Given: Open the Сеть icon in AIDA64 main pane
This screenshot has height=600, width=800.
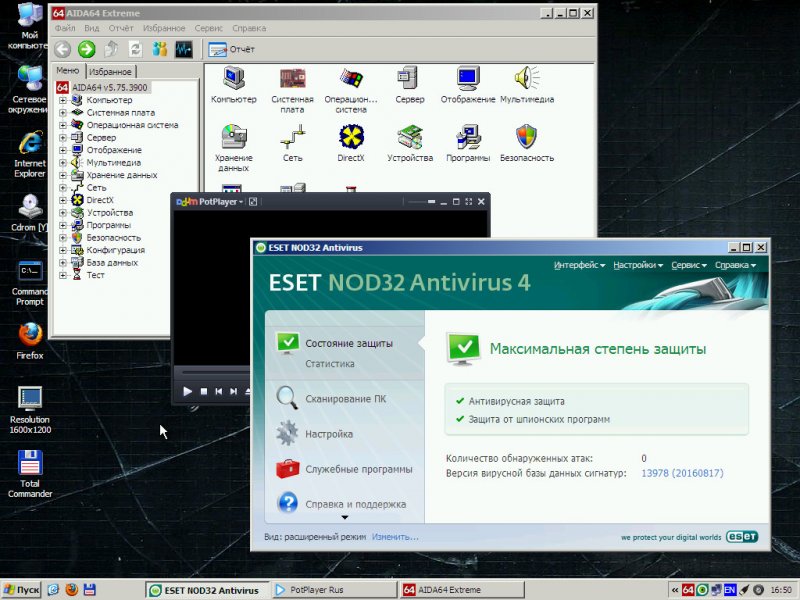Looking at the screenshot, I should (x=292, y=143).
